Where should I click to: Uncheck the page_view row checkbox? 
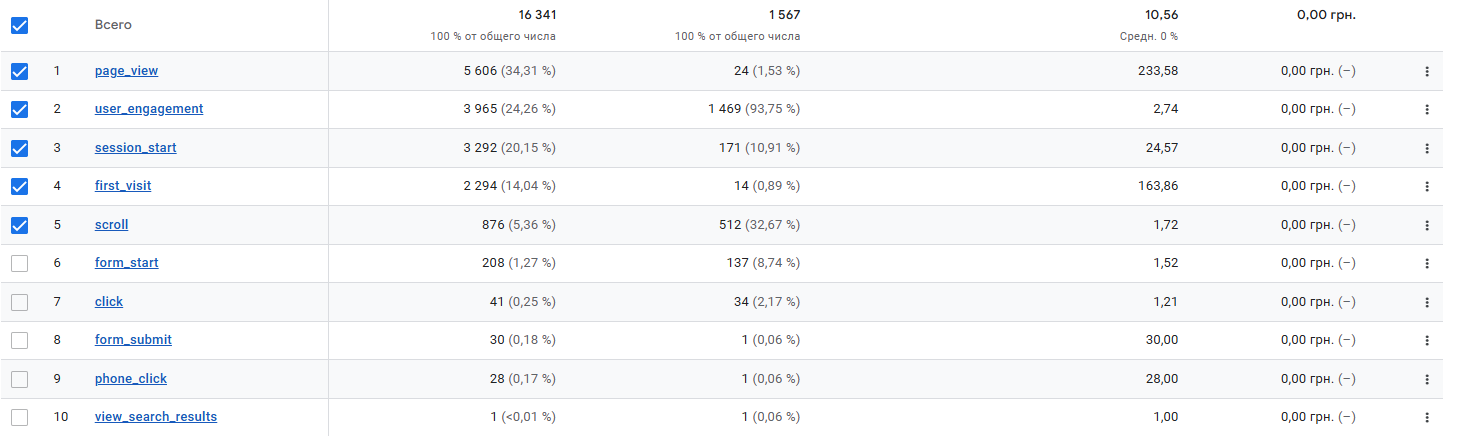click(x=19, y=71)
